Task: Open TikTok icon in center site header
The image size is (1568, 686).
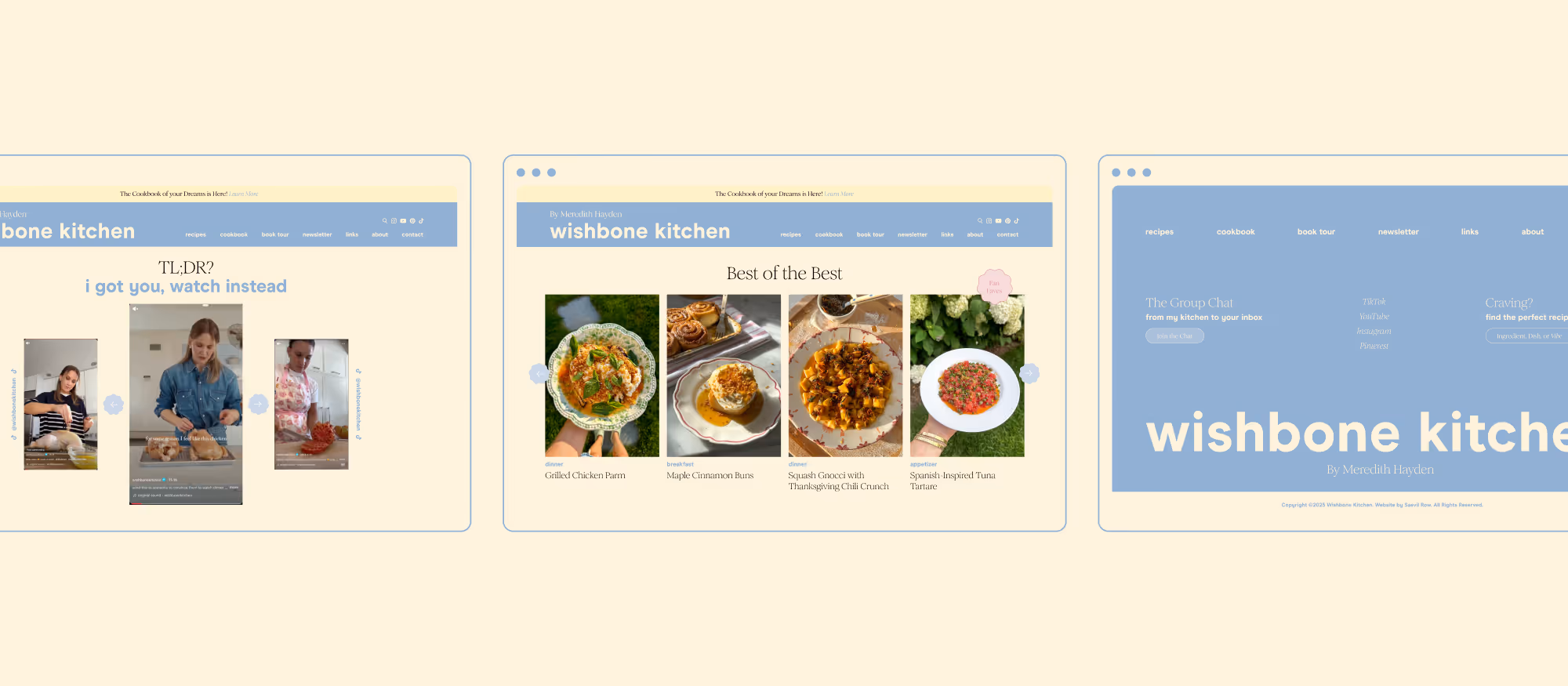Action: click(x=1017, y=221)
